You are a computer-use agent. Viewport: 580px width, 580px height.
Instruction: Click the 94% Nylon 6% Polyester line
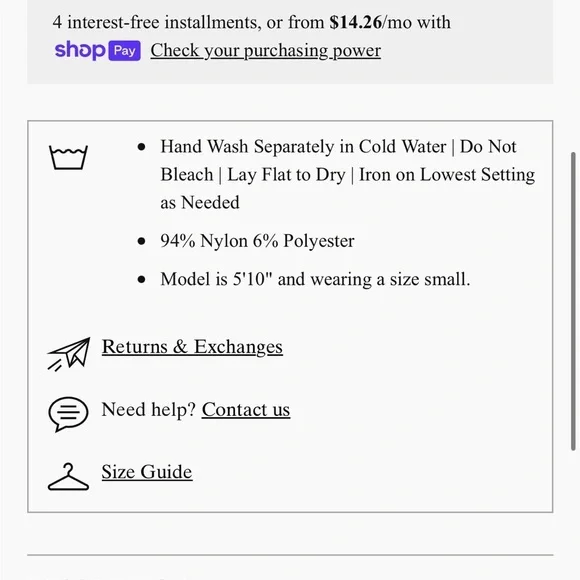point(257,241)
